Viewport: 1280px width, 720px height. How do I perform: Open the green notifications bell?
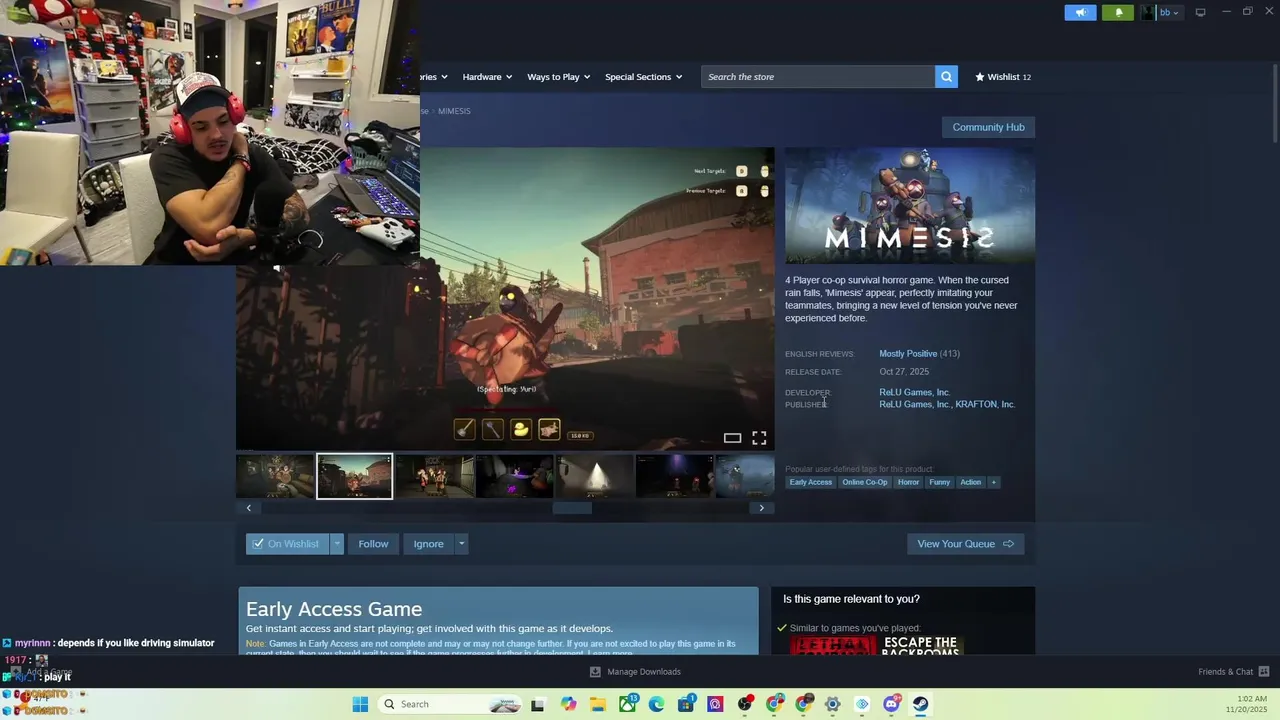click(x=1118, y=12)
